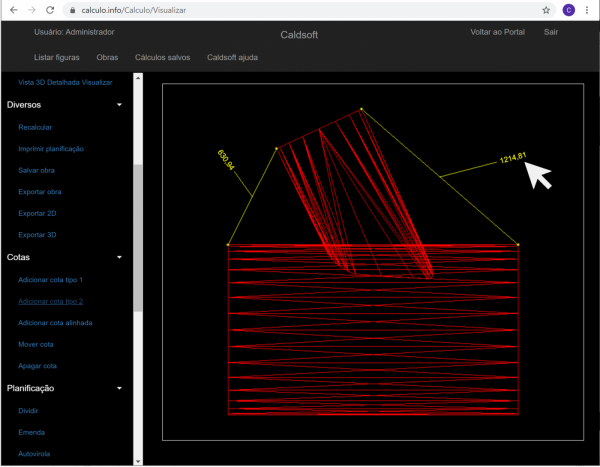Open the Chrome three-dot menu

click(x=588, y=10)
